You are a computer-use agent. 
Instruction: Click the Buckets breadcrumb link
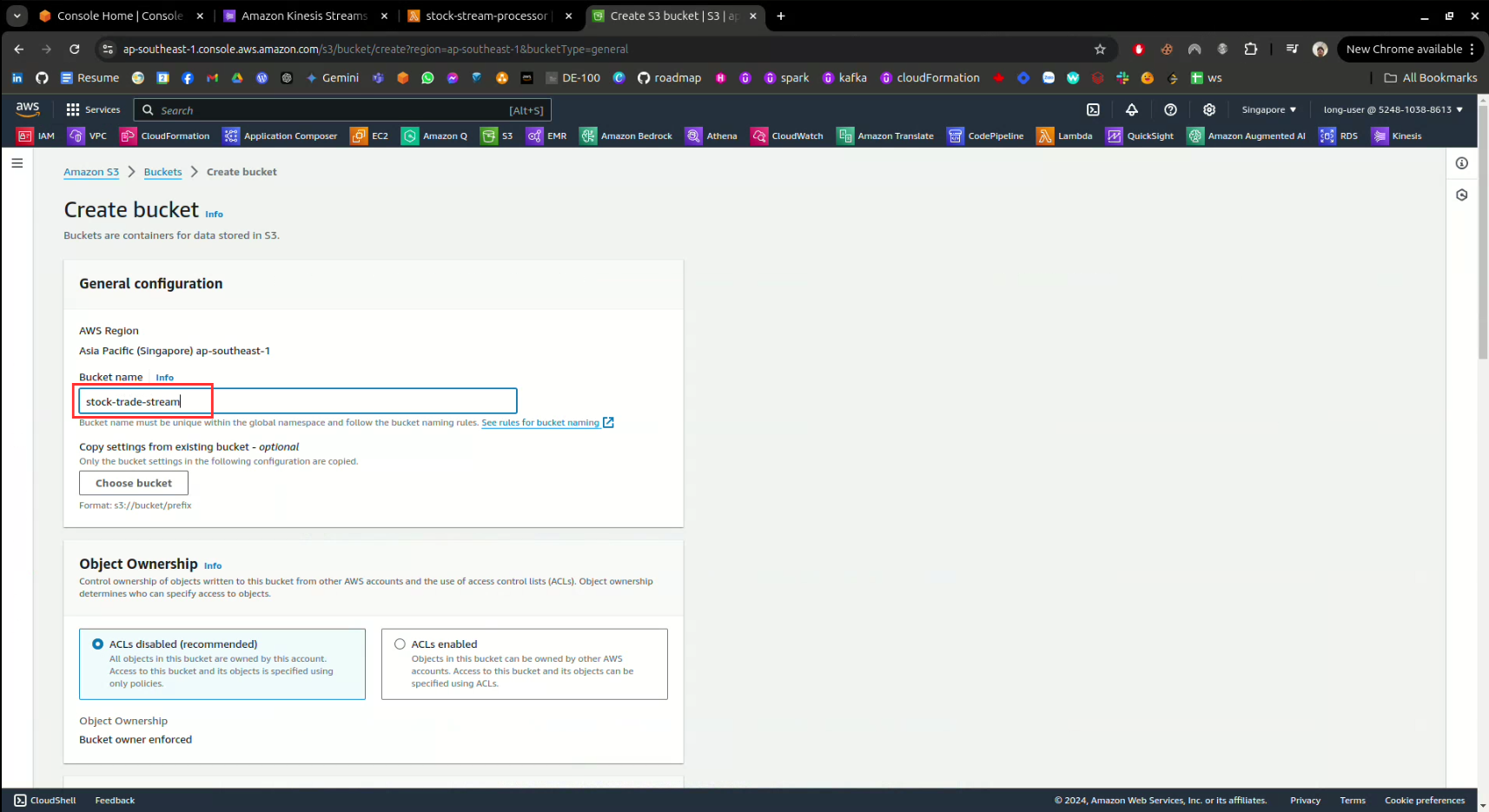162,172
